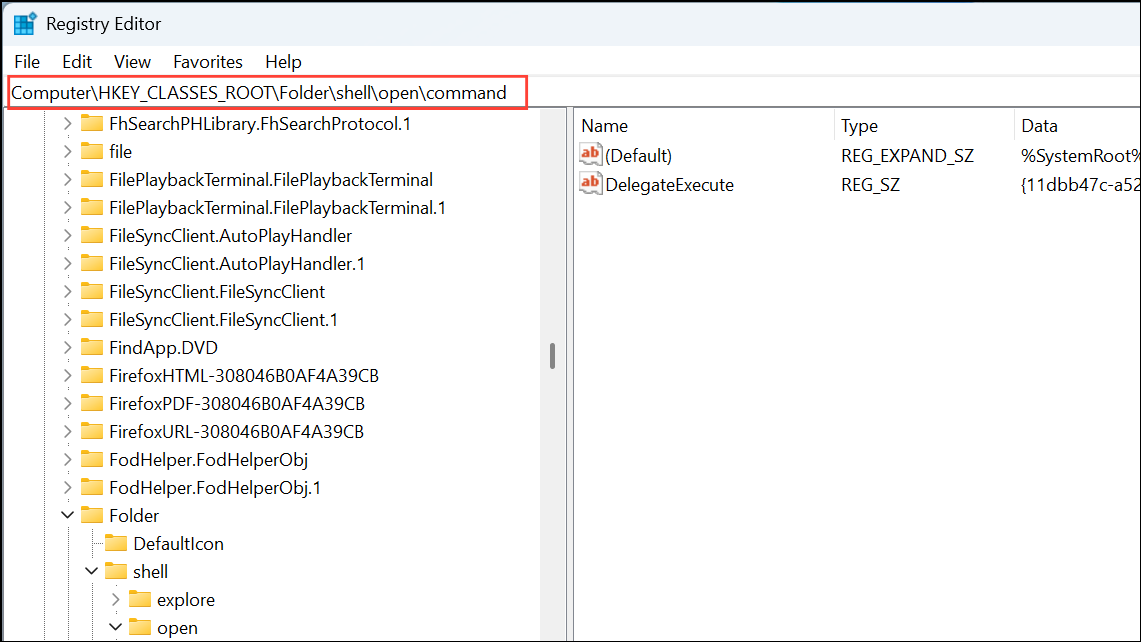Click the shell folder icon
The height and width of the screenshot is (642, 1141).
pos(116,571)
